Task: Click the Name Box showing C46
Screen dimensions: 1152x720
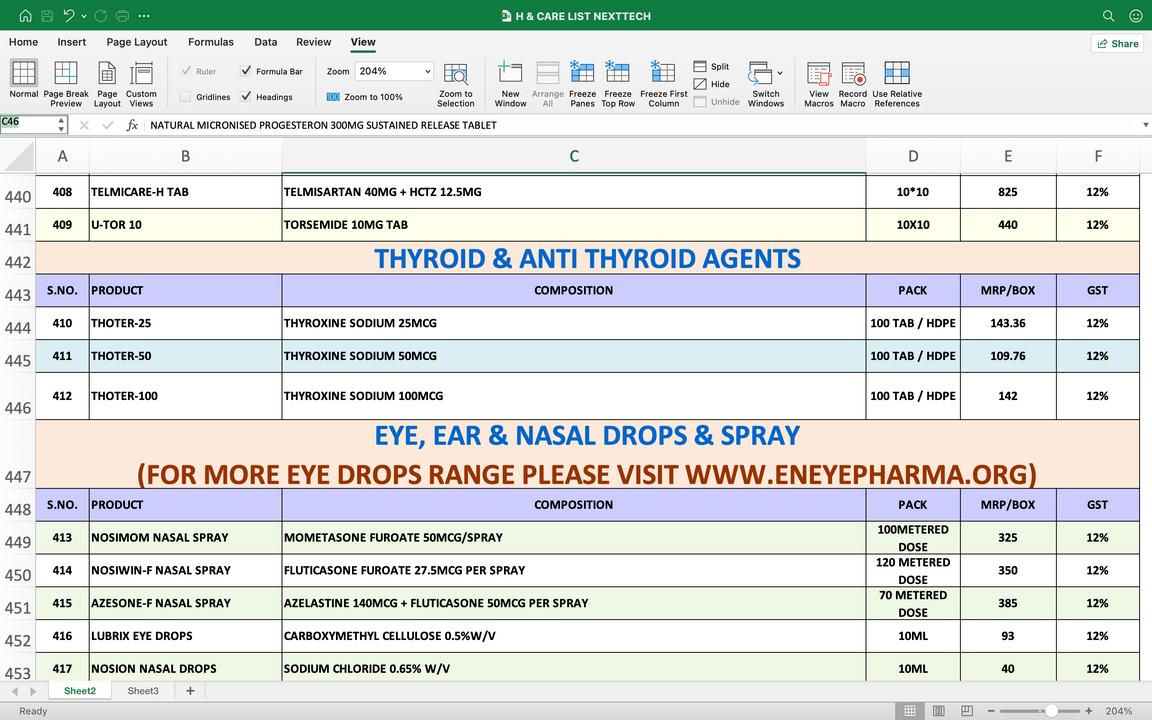Action: (x=28, y=123)
